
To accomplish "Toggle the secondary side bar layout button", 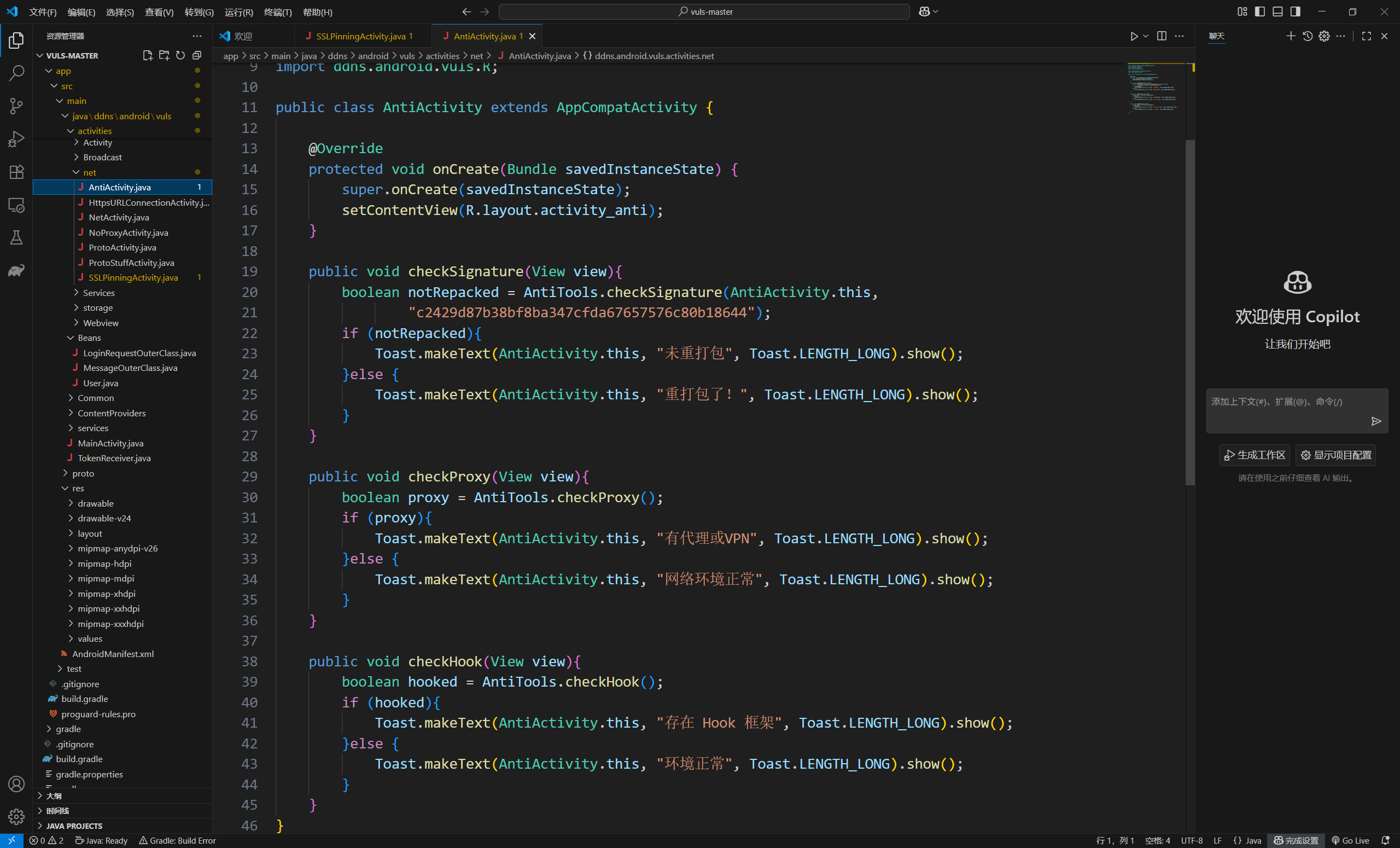I will coord(1295,12).
